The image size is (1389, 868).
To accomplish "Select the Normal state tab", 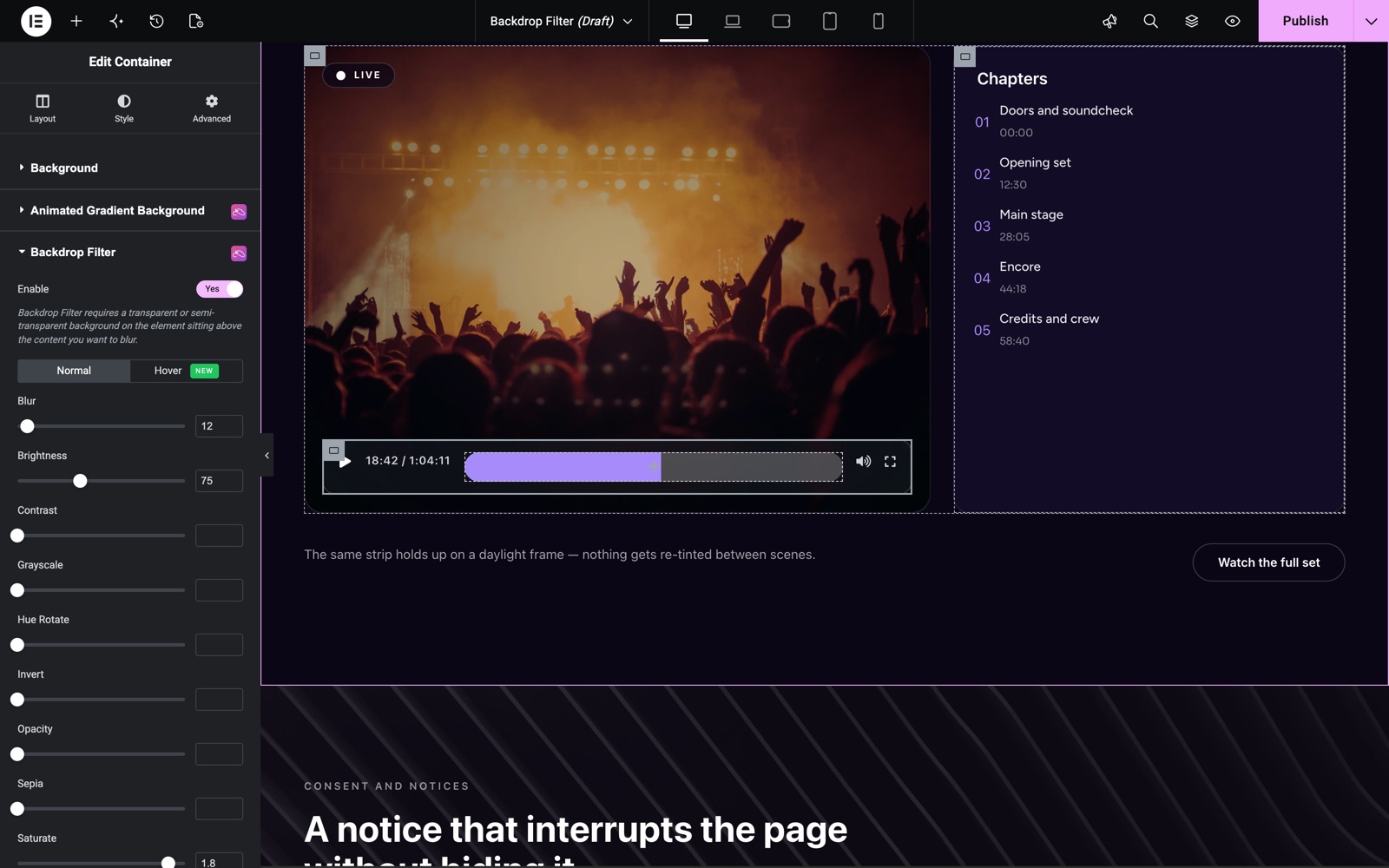I will point(74,371).
